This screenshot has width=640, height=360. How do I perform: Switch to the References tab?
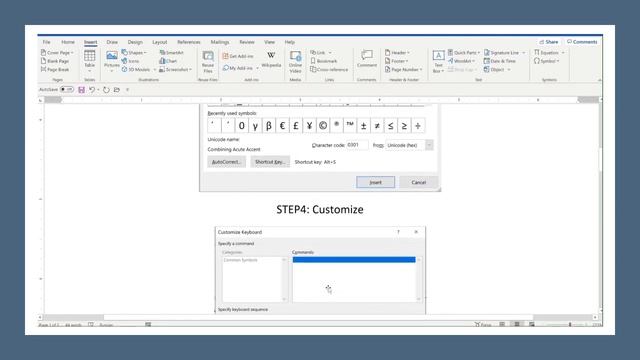[x=189, y=42]
